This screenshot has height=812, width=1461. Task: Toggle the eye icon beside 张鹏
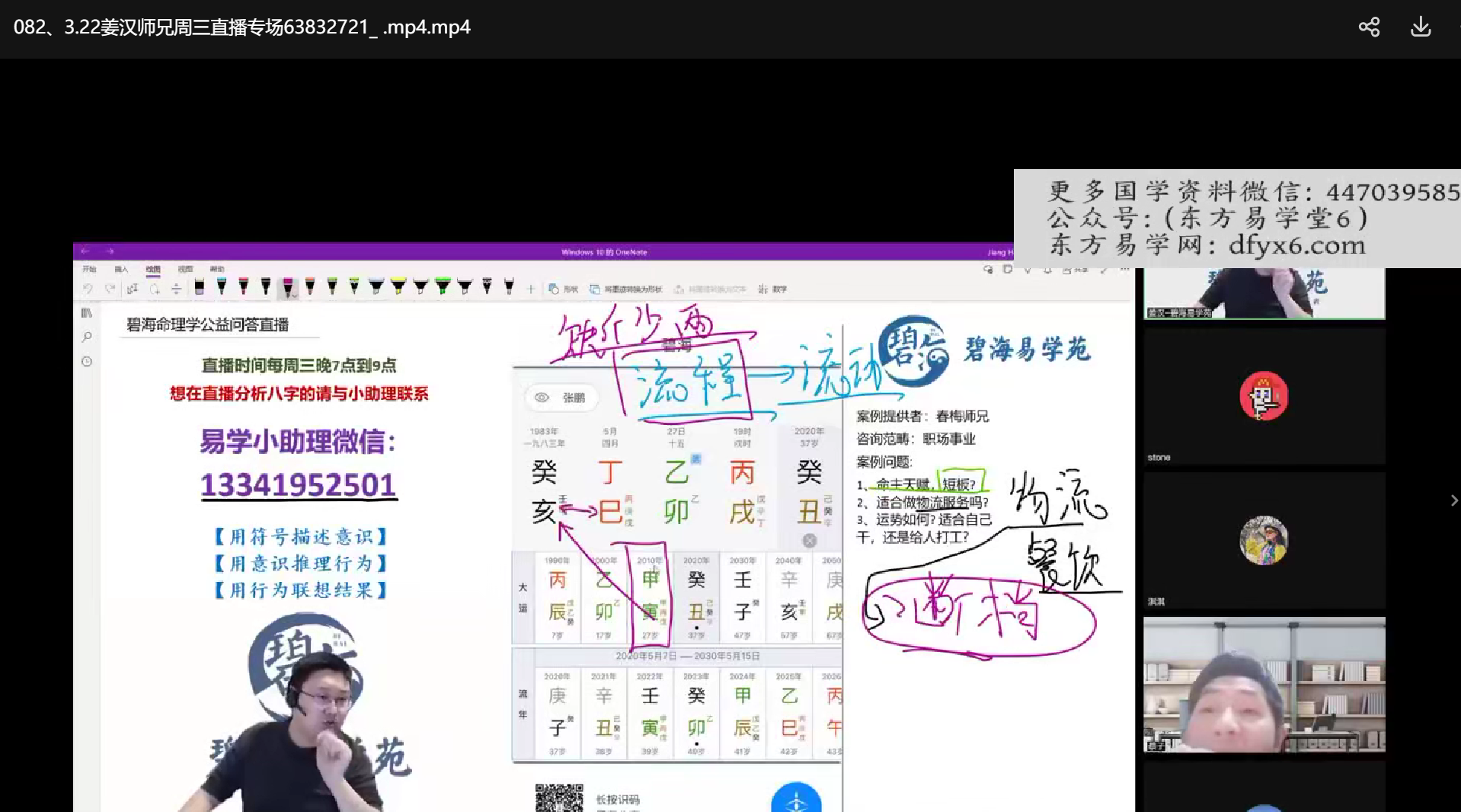pyautogui.click(x=542, y=398)
